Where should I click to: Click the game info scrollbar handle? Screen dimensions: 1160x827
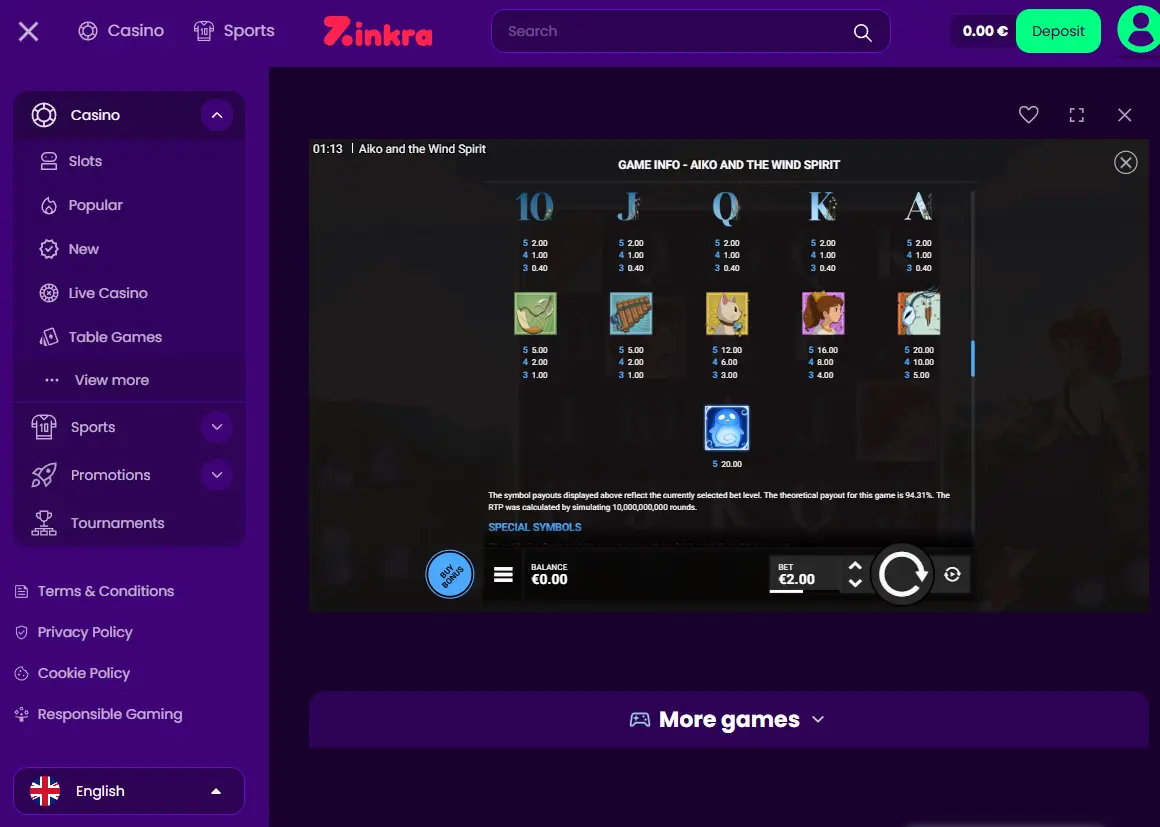point(972,358)
